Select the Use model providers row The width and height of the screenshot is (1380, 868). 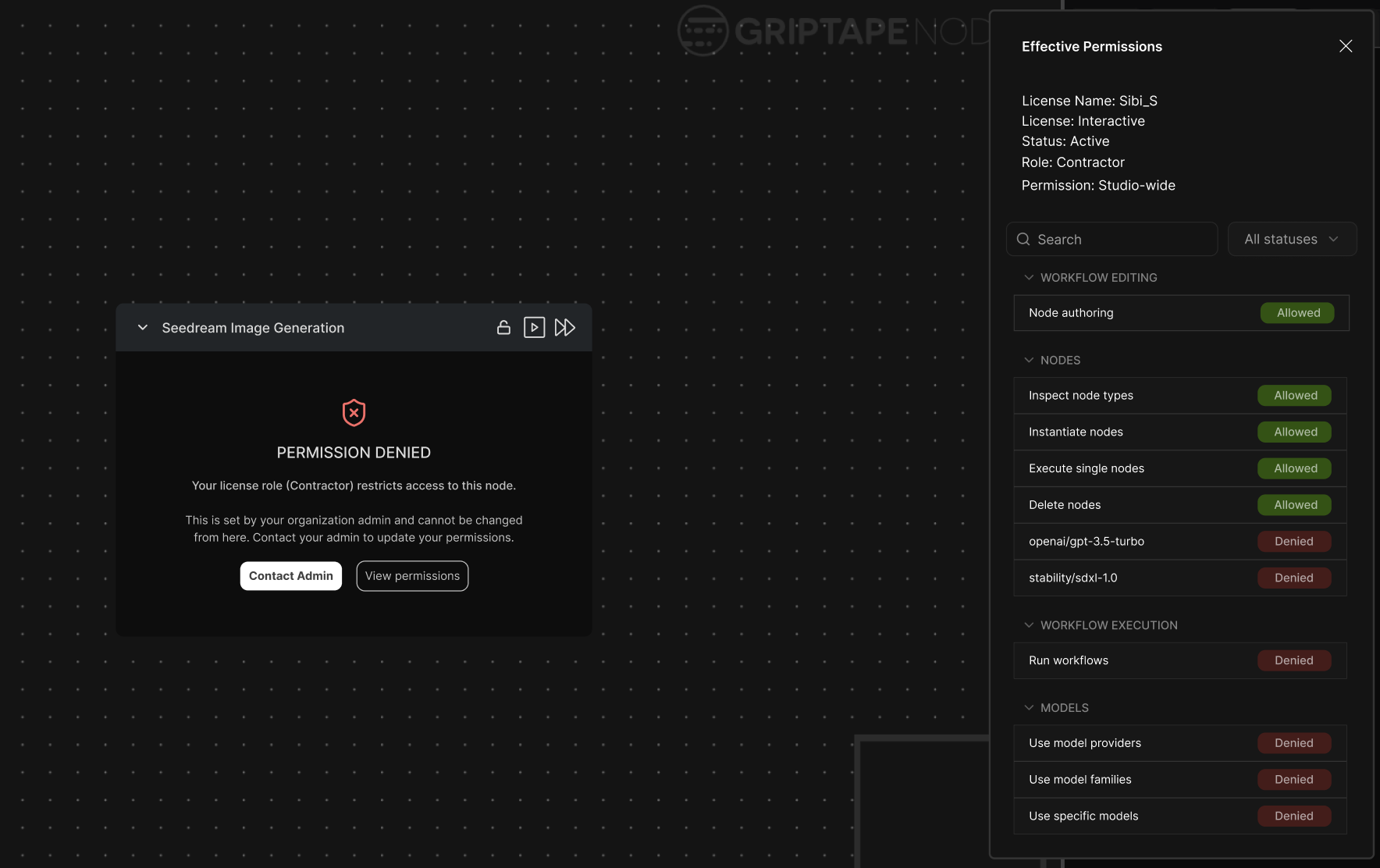point(1180,743)
